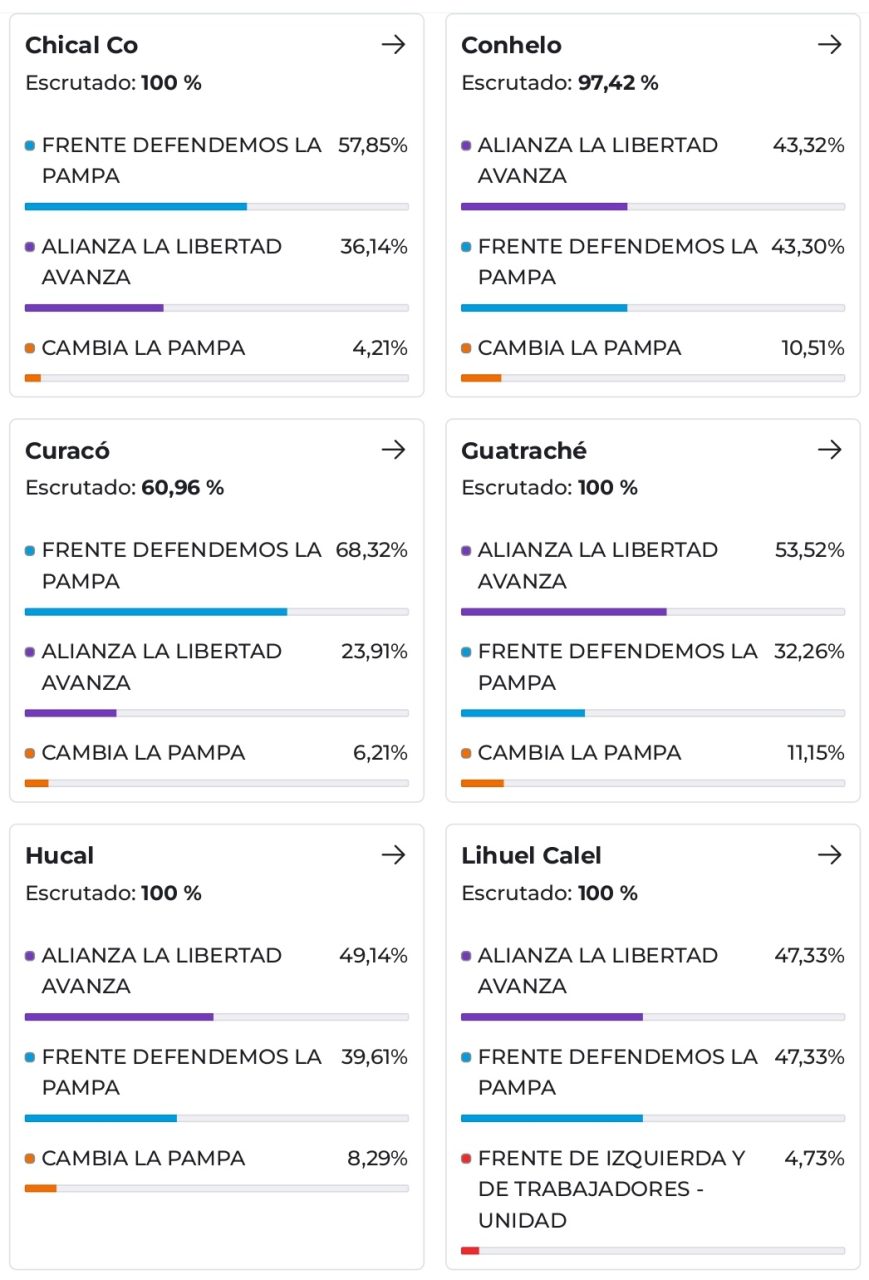
Task: Click the Conhelo arrow icon
Action: point(830,45)
